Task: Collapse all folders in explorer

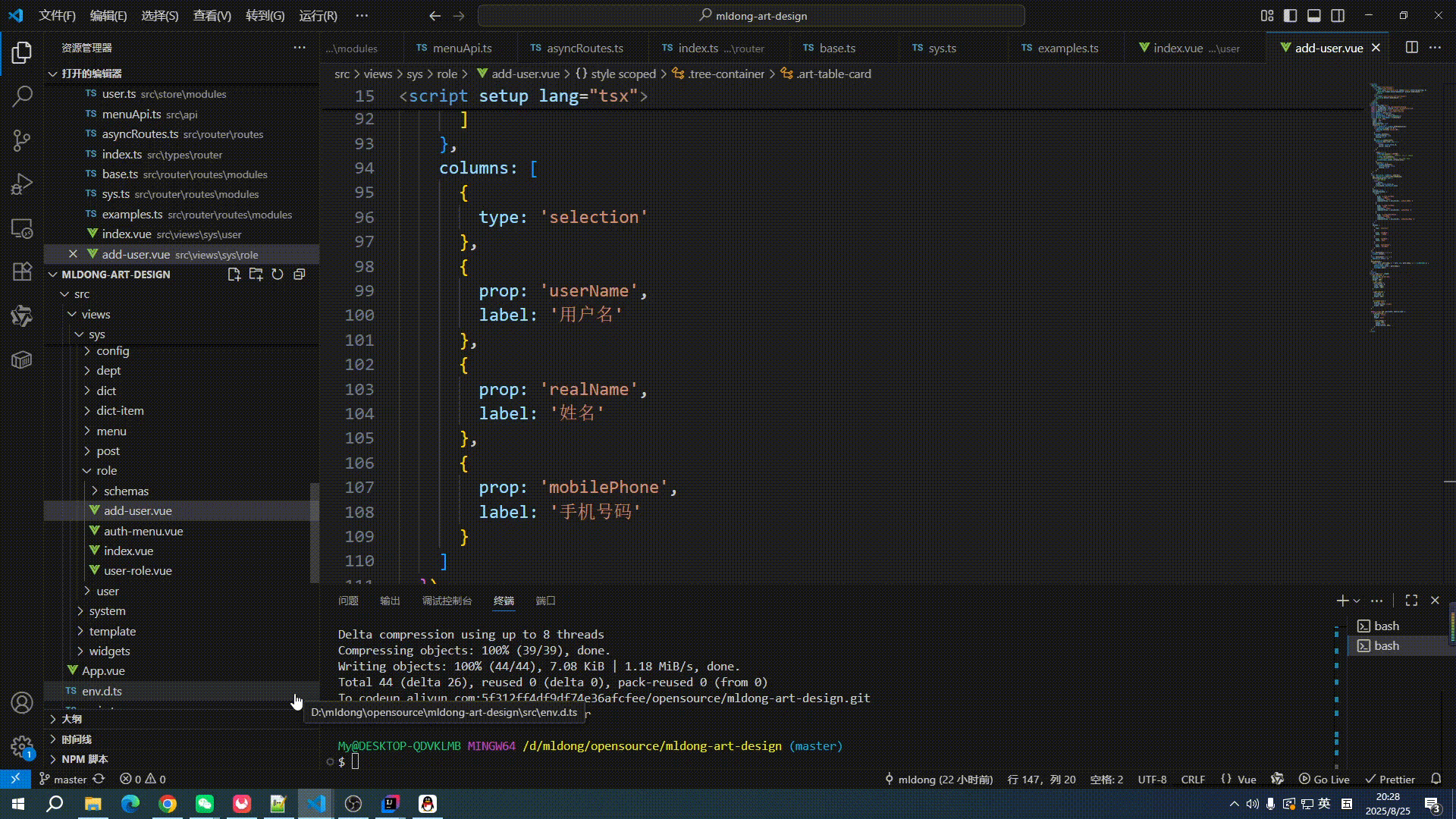Action: (x=300, y=275)
